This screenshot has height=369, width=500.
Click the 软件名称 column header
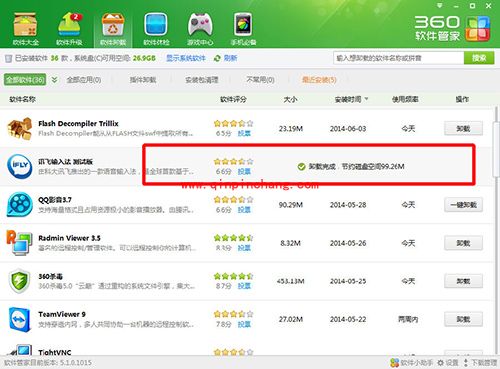[x=23, y=99]
